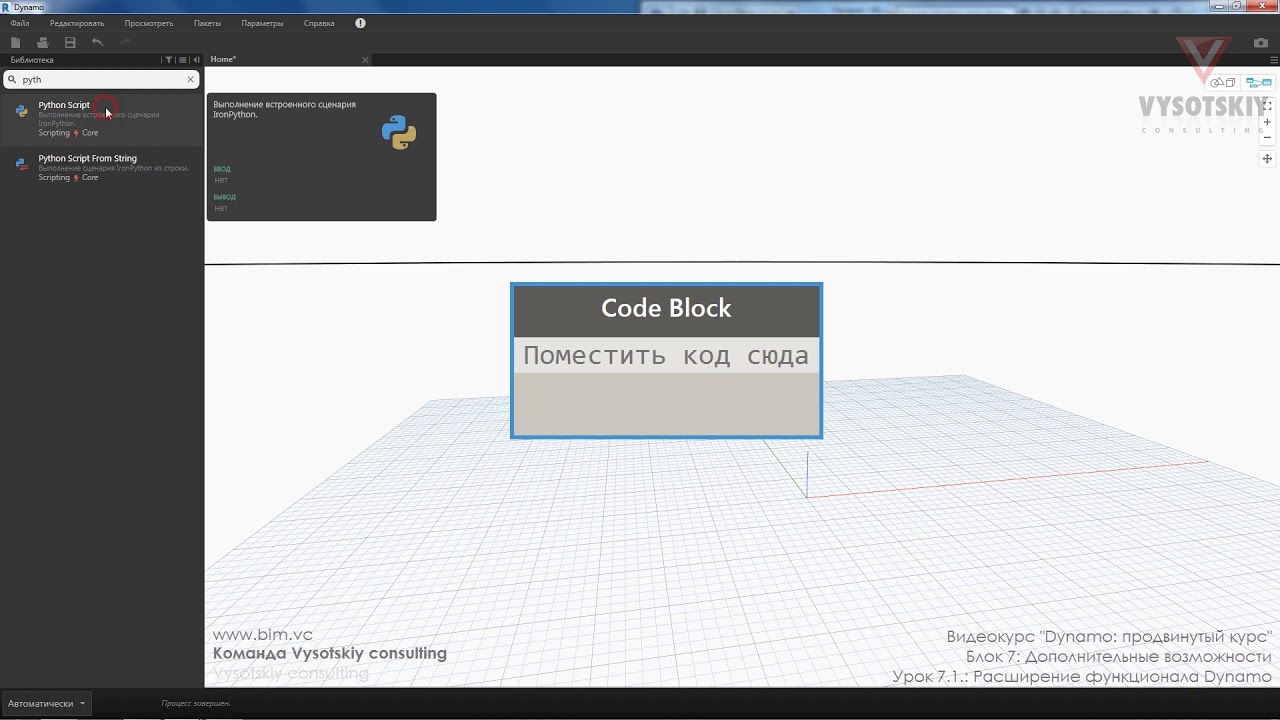Click the Python Script node icon

coord(21,111)
